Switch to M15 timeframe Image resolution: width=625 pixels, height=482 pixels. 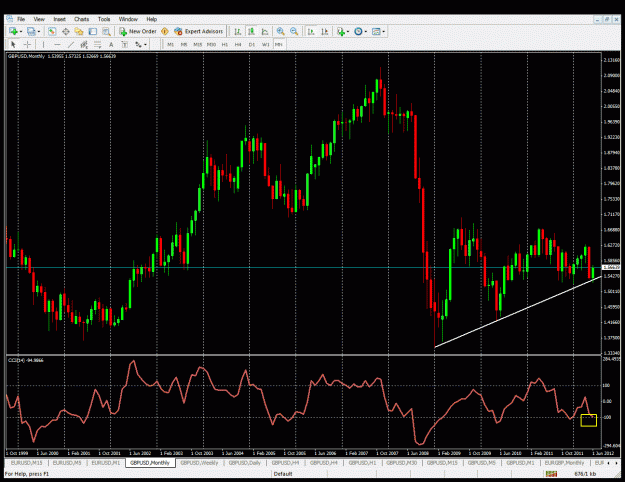197,44
